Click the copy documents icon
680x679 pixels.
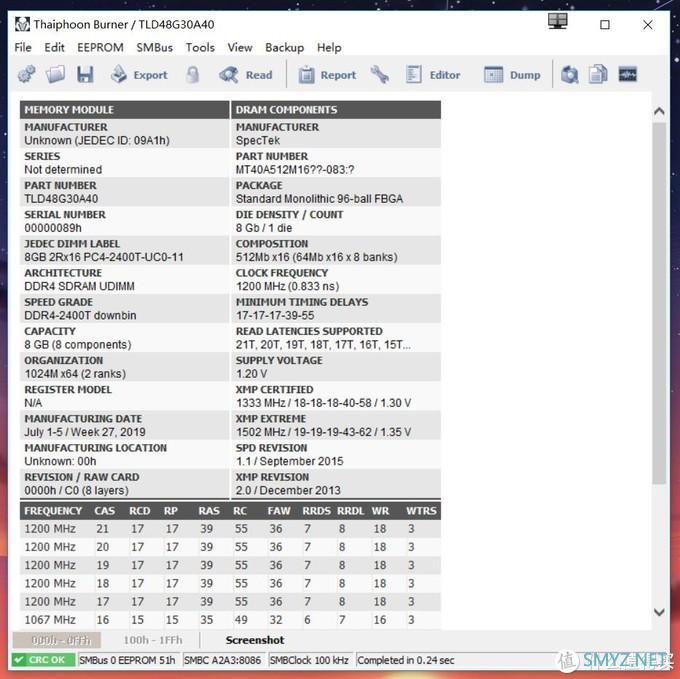(598, 75)
